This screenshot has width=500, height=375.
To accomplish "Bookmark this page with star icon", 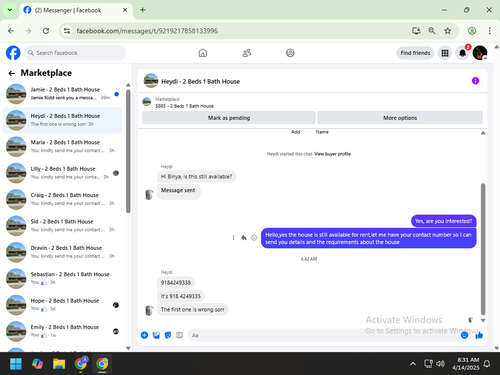I will click(x=448, y=31).
